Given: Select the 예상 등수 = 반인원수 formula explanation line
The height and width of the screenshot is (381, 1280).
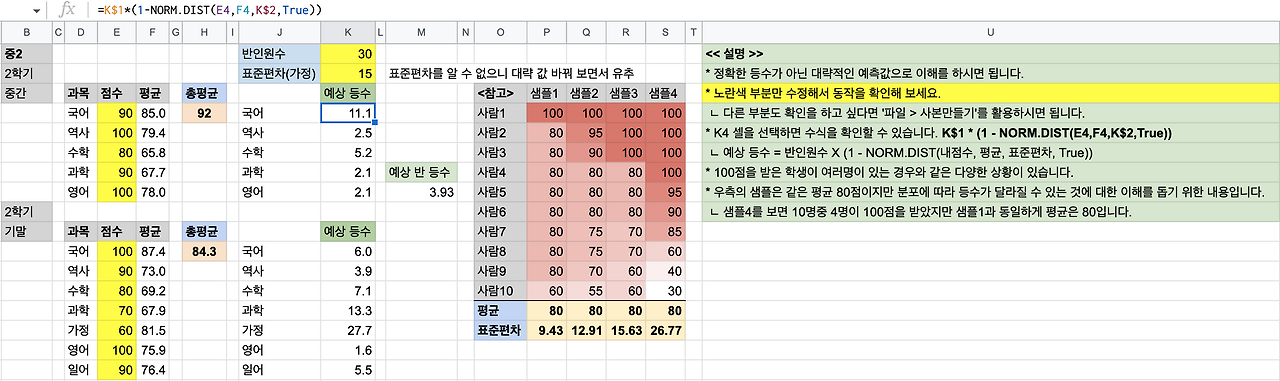Looking at the screenshot, I should (990, 152).
